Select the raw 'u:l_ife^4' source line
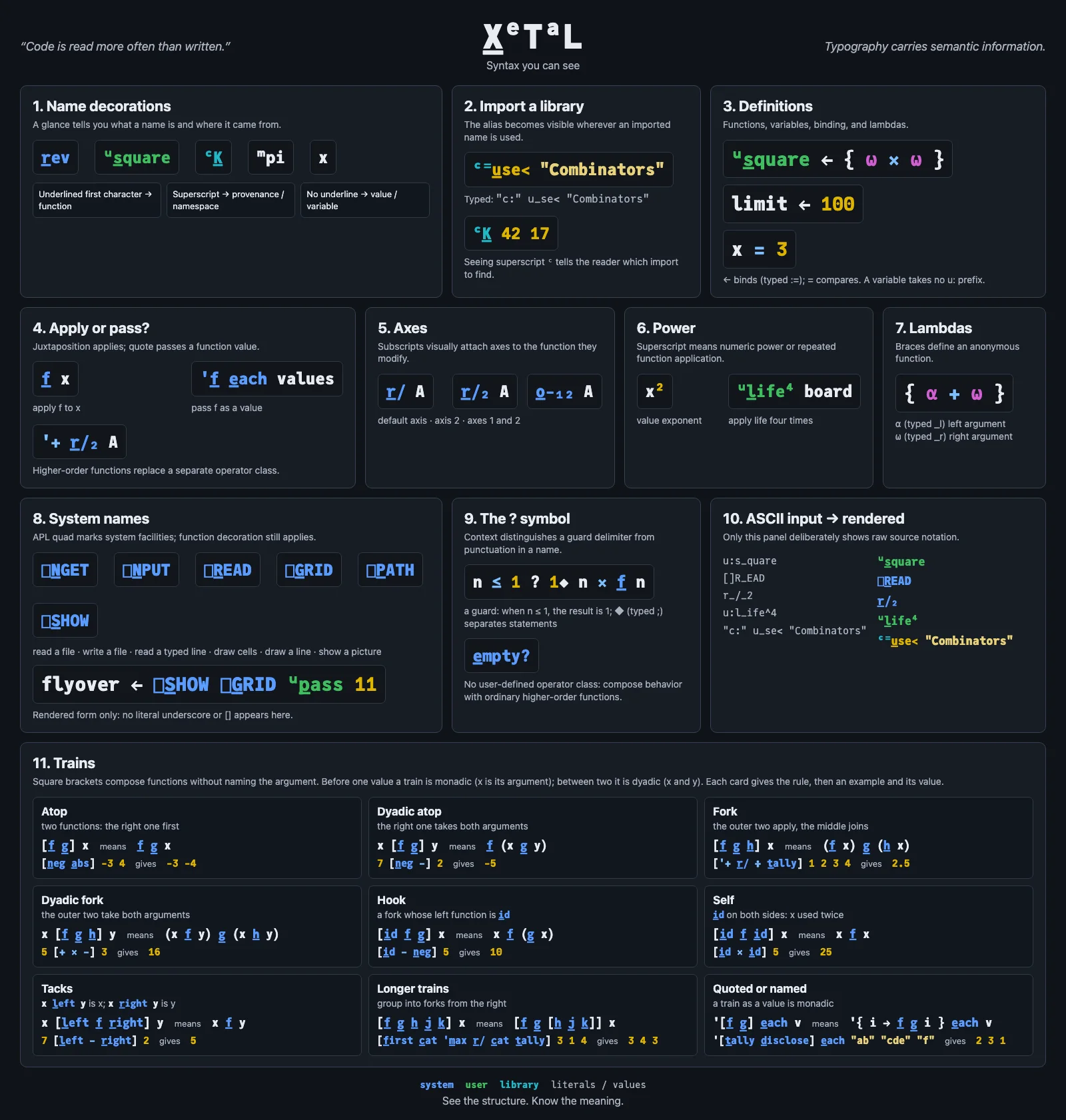Screen dimensions: 1066x1120 click(x=750, y=612)
